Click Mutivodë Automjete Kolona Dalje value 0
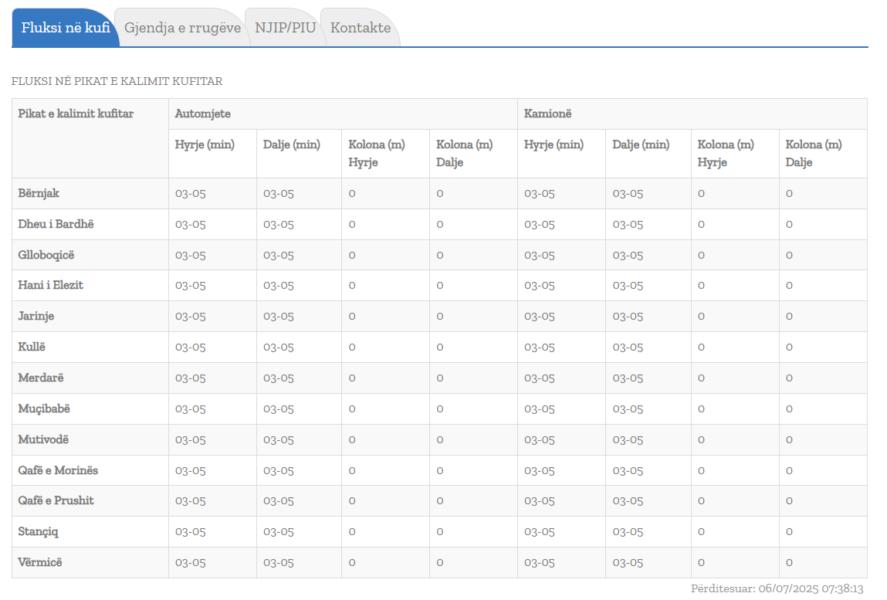This screenshot has width=887, height=600. point(440,439)
